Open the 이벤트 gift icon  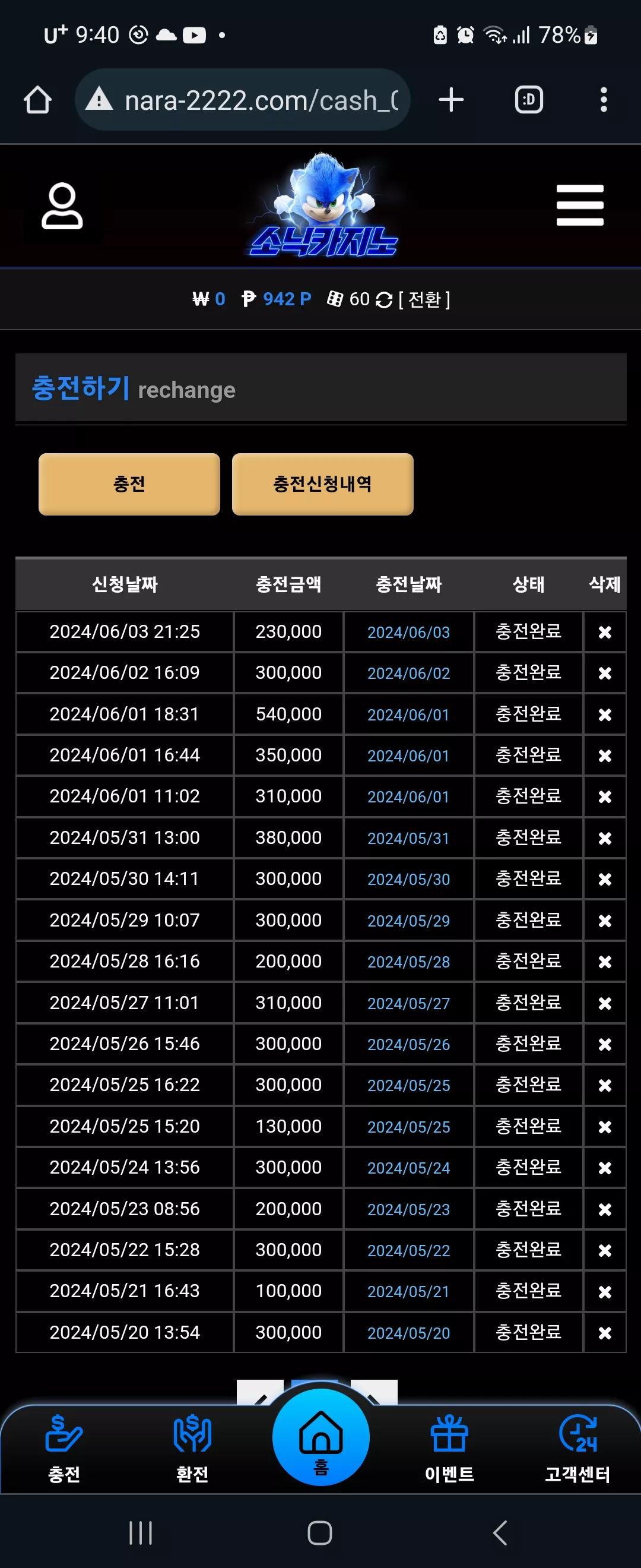(449, 1449)
